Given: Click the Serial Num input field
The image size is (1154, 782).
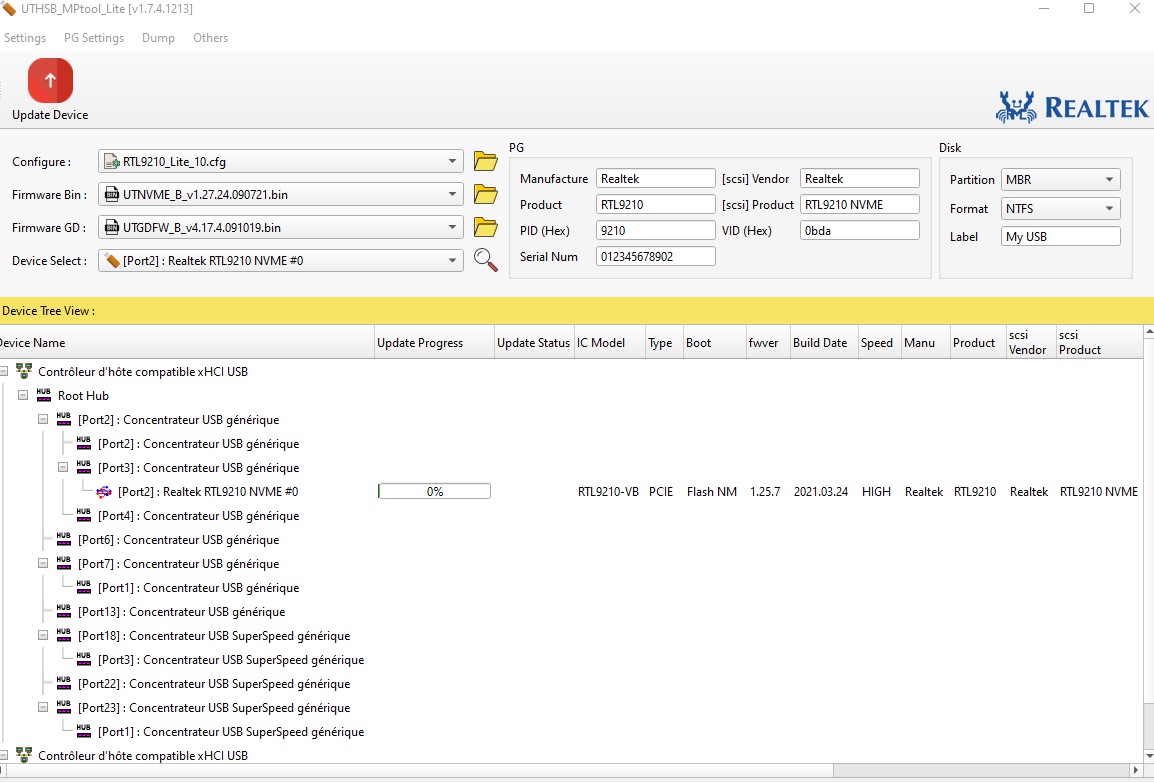Looking at the screenshot, I should (x=655, y=256).
